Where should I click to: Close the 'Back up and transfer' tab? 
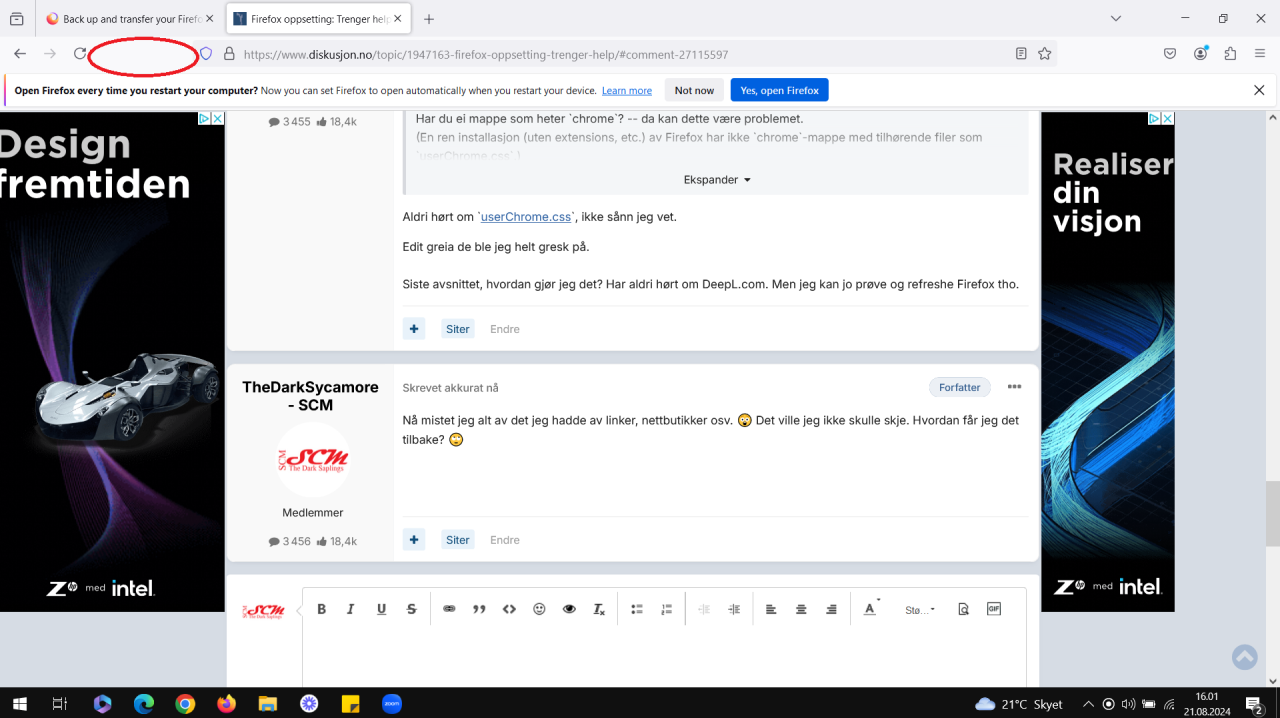point(209,19)
